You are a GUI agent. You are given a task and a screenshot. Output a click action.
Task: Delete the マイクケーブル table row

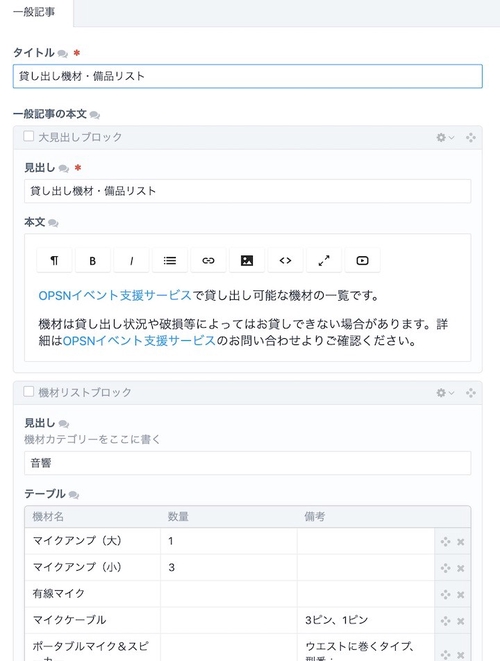point(461,621)
